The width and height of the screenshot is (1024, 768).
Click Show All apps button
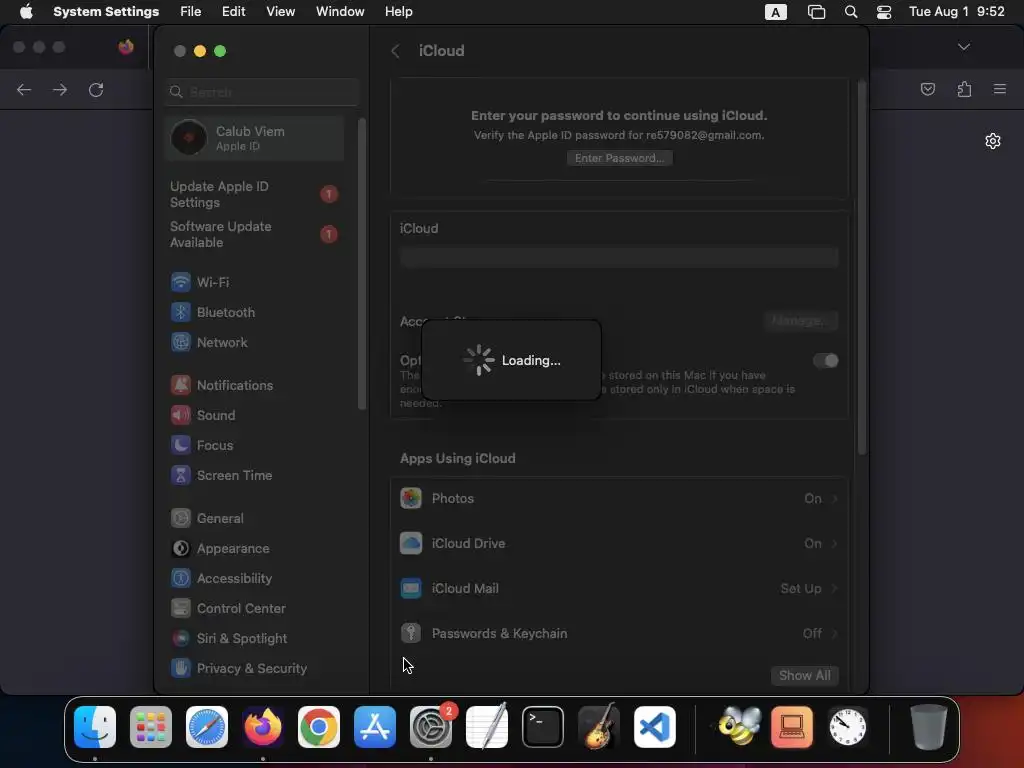(805, 675)
